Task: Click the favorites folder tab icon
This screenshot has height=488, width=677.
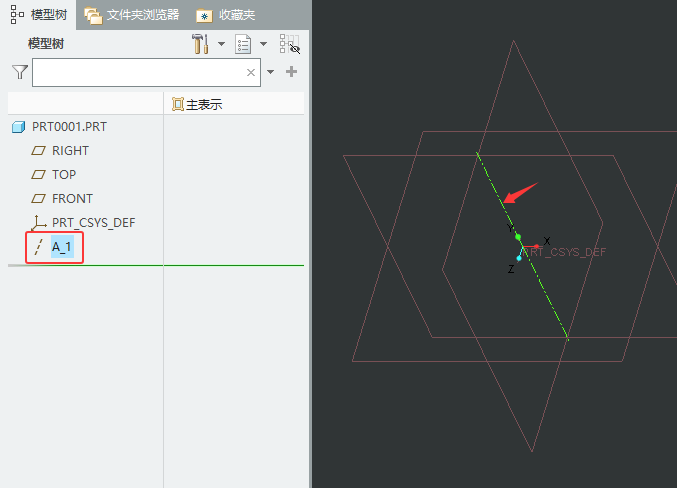Action: pyautogui.click(x=204, y=16)
